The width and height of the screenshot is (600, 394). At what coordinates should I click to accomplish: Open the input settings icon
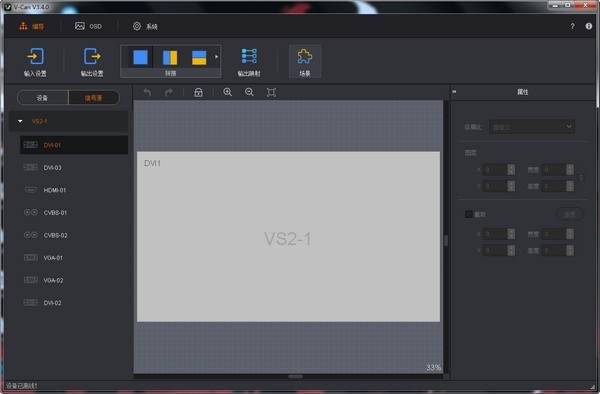pos(35,57)
